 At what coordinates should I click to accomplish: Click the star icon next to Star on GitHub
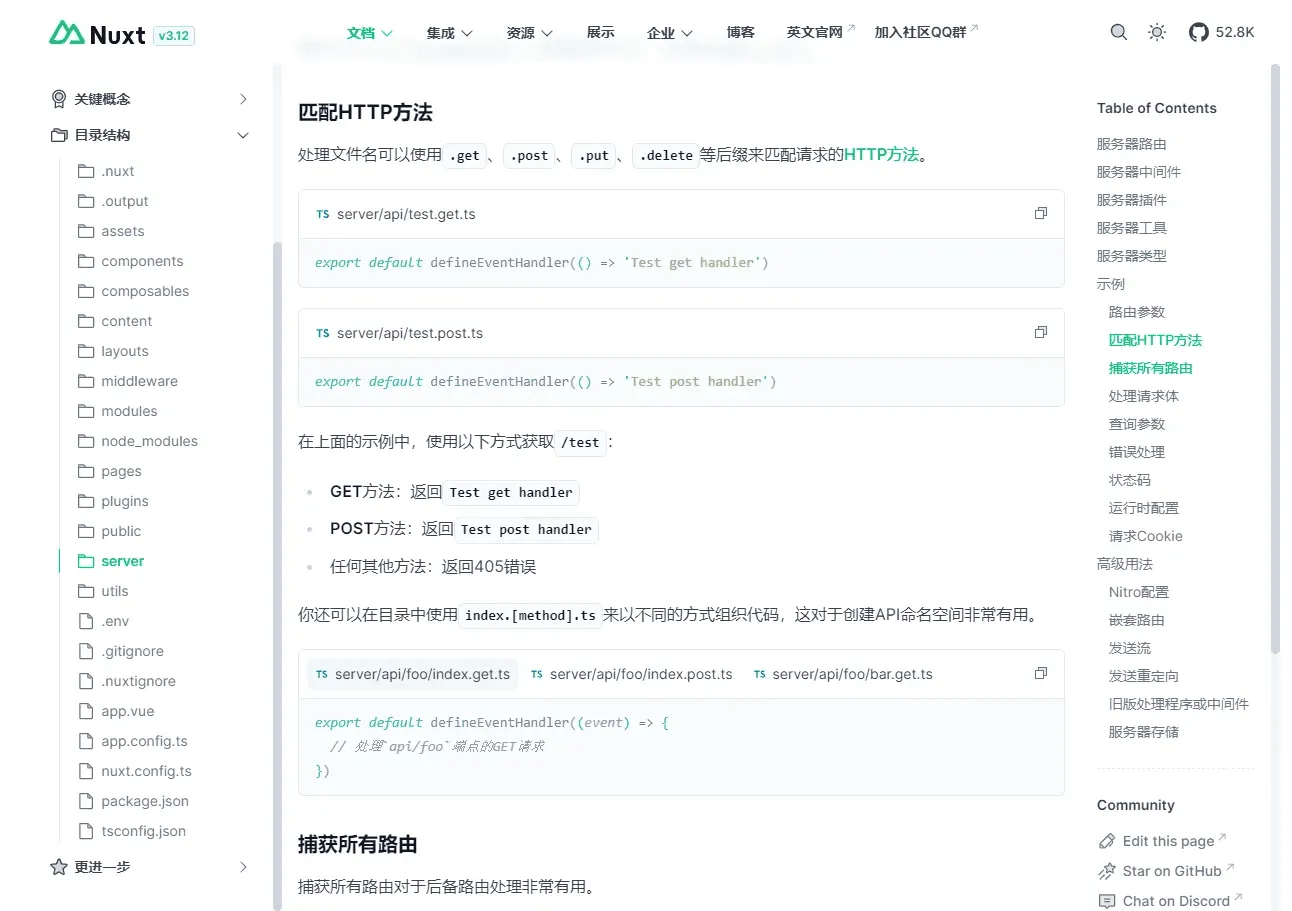tap(1107, 871)
